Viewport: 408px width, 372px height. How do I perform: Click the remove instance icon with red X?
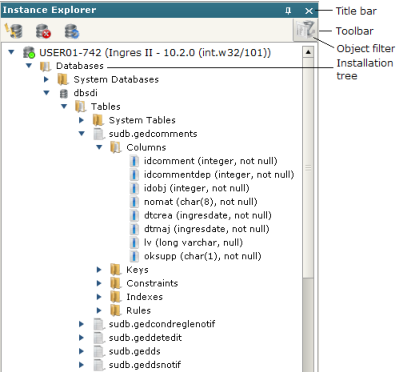43,31
